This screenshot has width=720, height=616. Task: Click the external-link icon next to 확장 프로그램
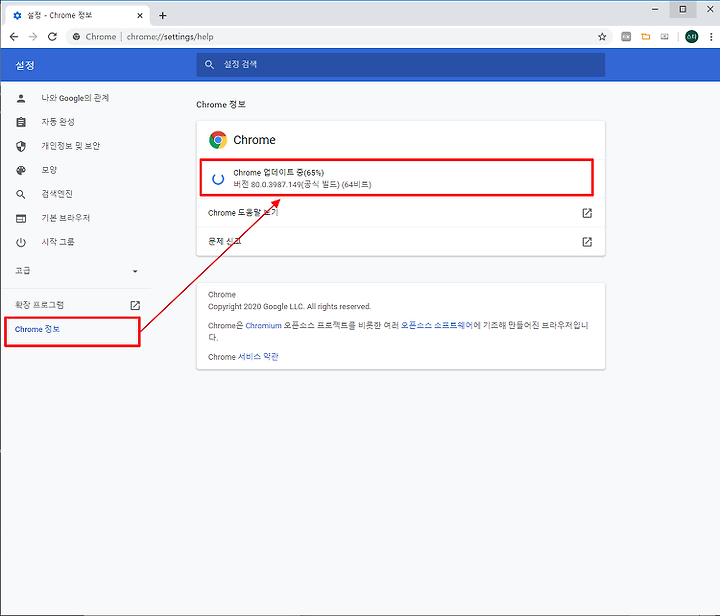135,305
